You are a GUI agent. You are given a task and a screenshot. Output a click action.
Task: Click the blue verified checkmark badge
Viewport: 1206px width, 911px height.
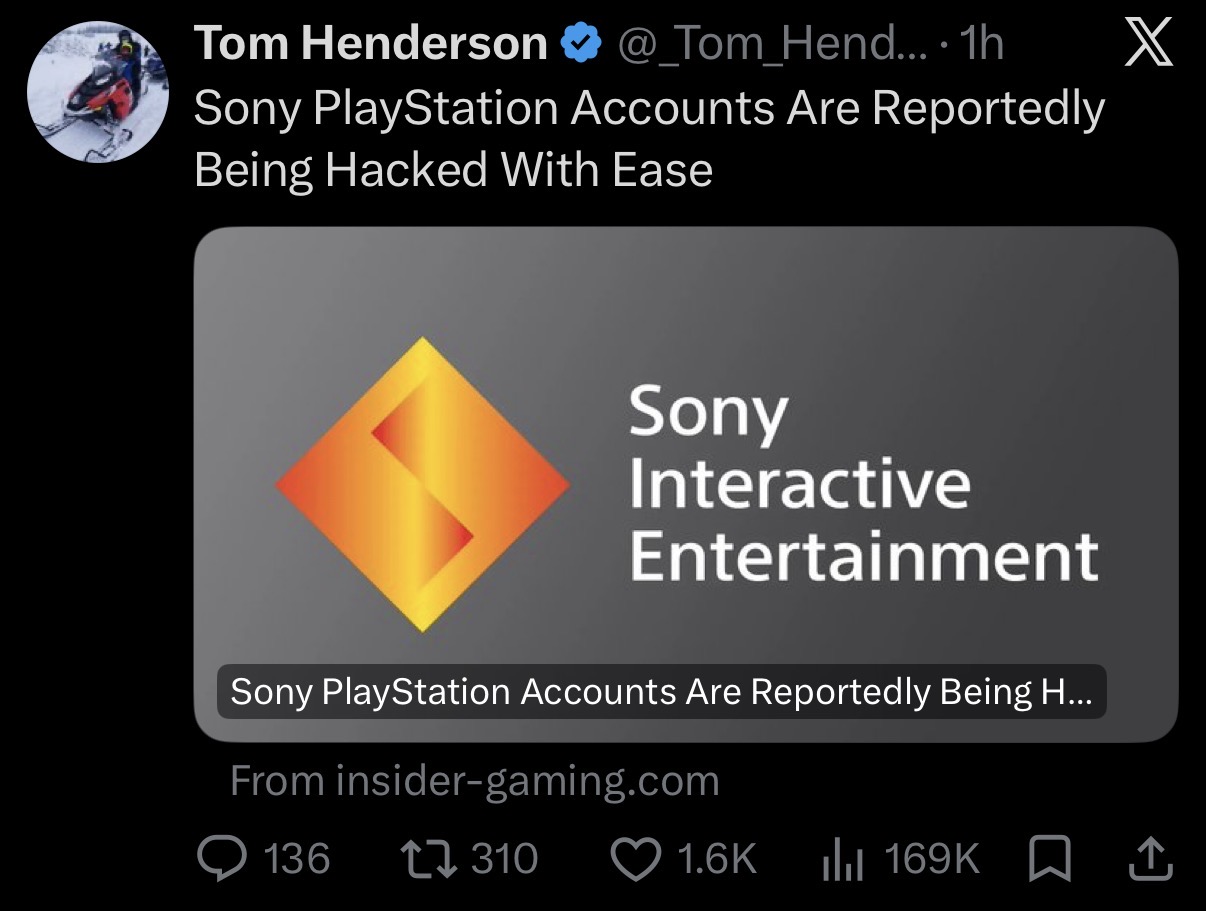coord(581,44)
